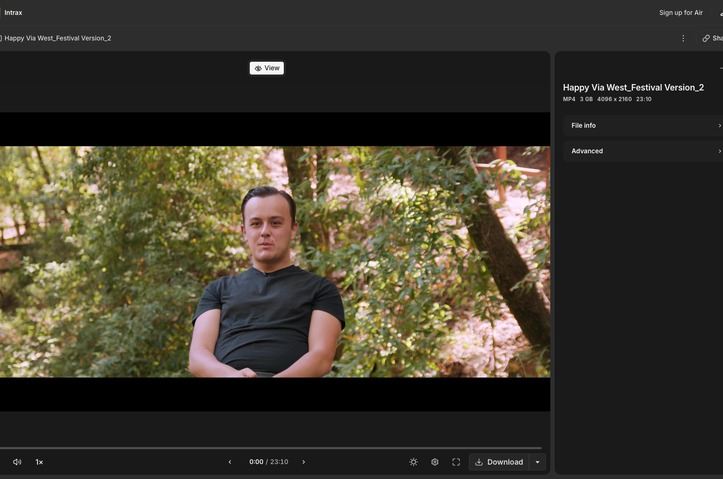This screenshot has width=723, height=479.
Task: Expand the File info section
Action: pos(643,125)
